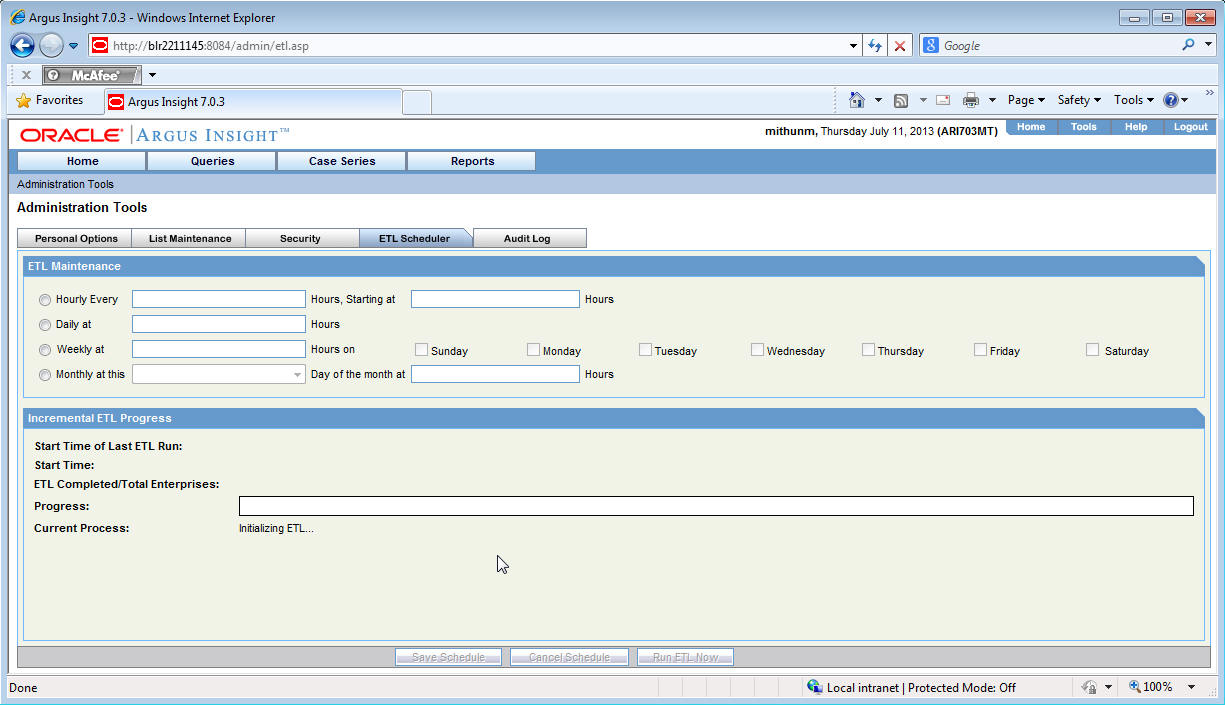Click the Home link in top-right bar
Viewport: 1225px width, 705px height.
(1031, 127)
